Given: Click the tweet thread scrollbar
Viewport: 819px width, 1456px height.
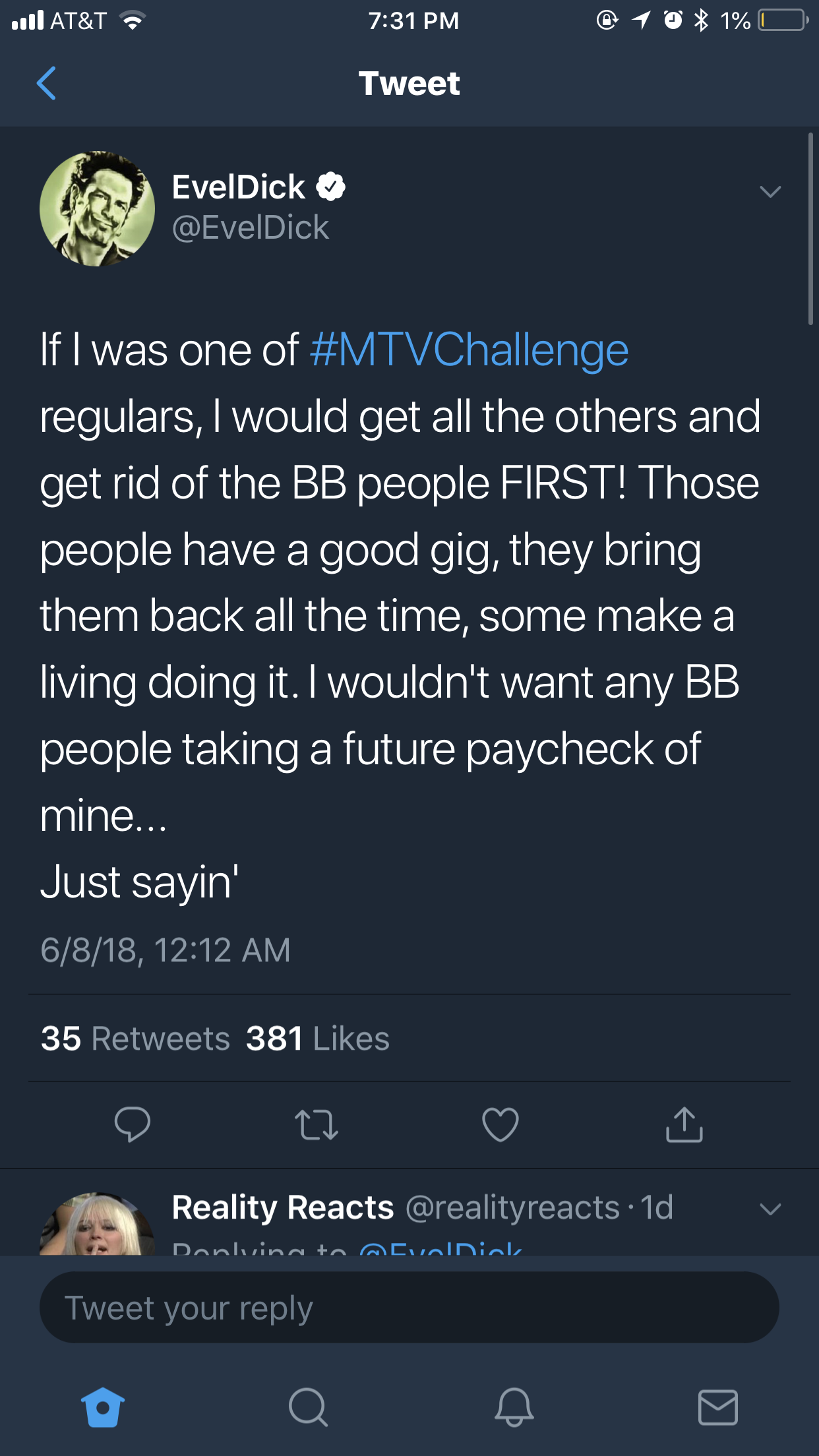Looking at the screenshot, I should pos(810,229).
